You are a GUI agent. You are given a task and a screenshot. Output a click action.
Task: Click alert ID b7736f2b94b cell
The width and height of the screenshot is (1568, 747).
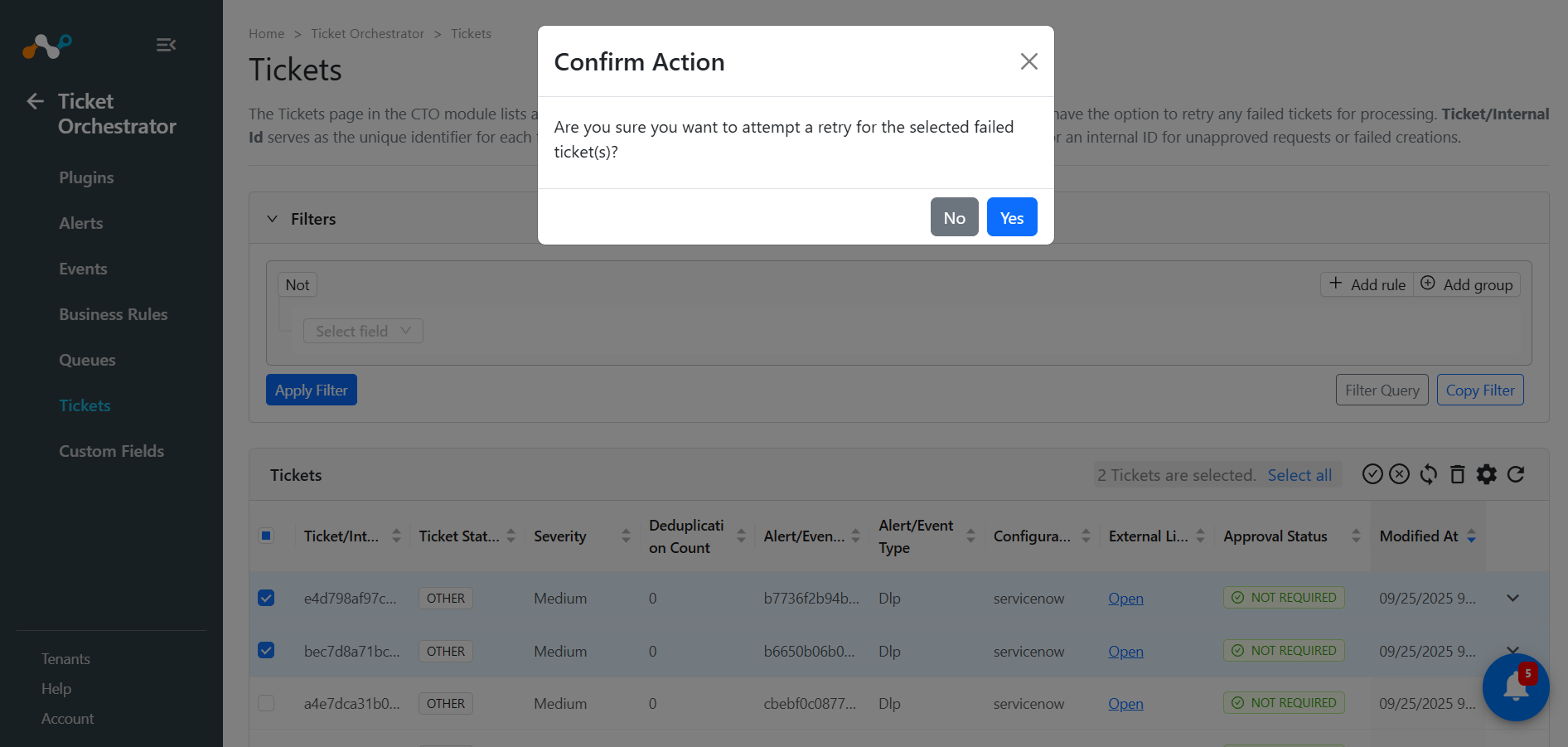[811, 599]
